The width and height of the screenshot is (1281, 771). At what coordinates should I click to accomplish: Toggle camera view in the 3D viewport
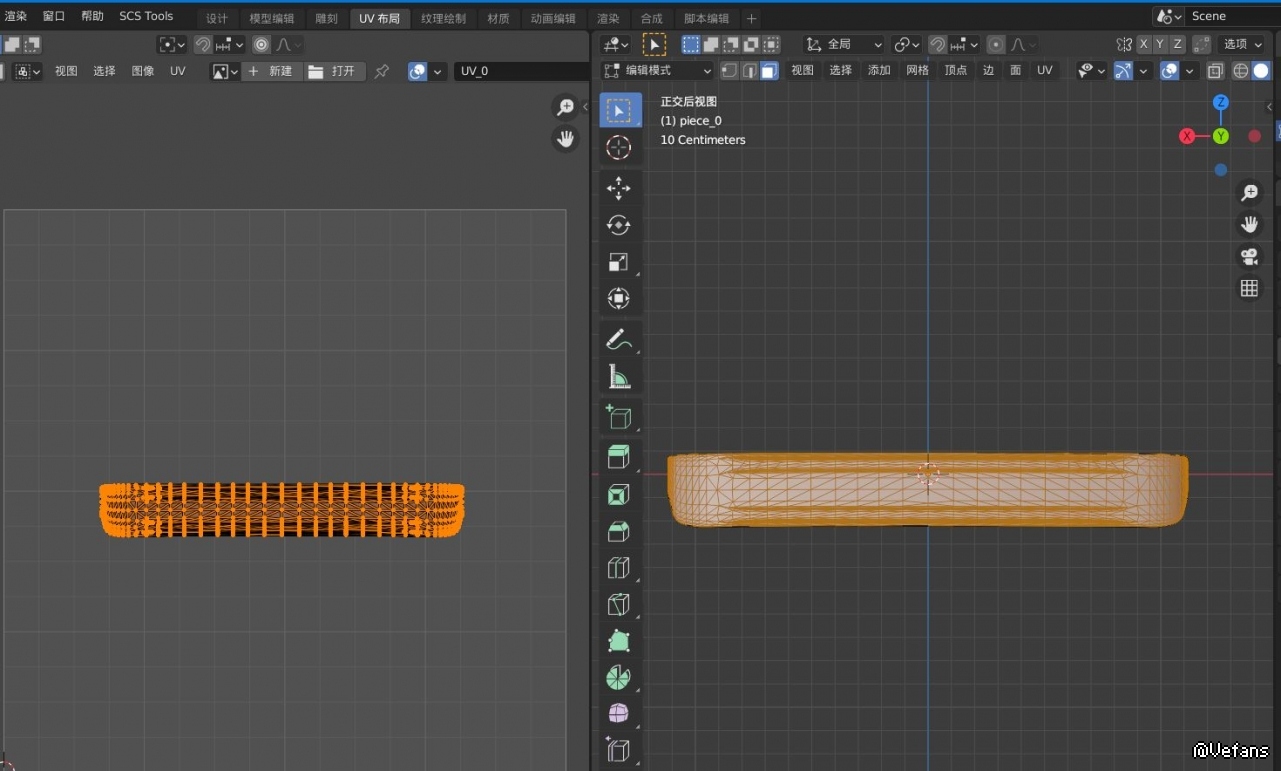1249,256
